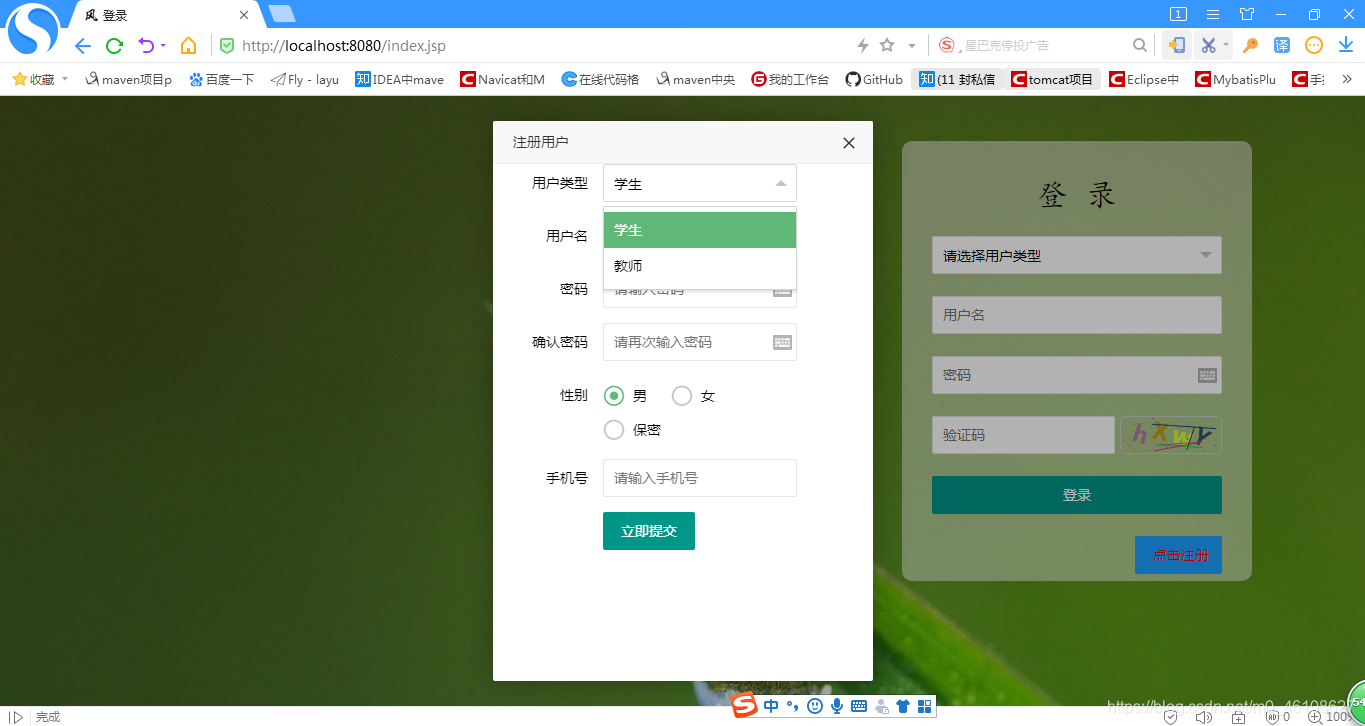Click the Sogou input method S icon
The width and height of the screenshot is (1365, 726).
(745, 706)
